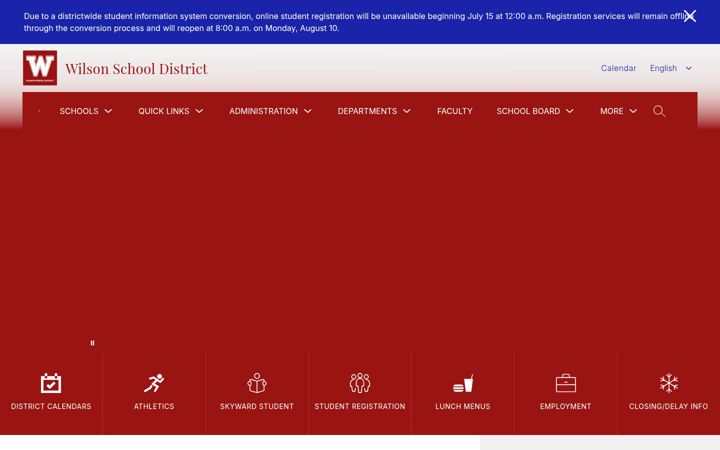Screen dimensions: 720x450
Task: Open the Student Registration text link
Action: pyautogui.click(x=360, y=406)
